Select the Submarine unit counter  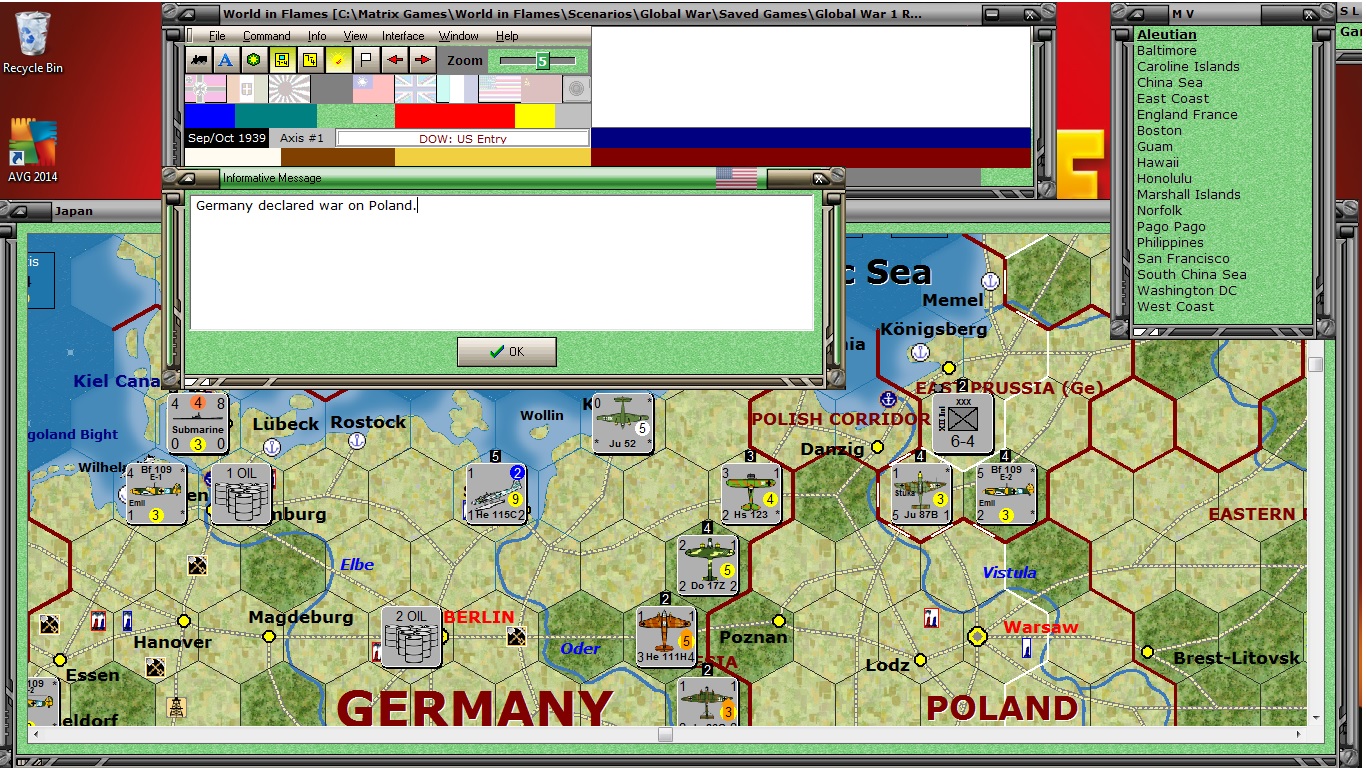pyautogui.click(x=198, y=424)
